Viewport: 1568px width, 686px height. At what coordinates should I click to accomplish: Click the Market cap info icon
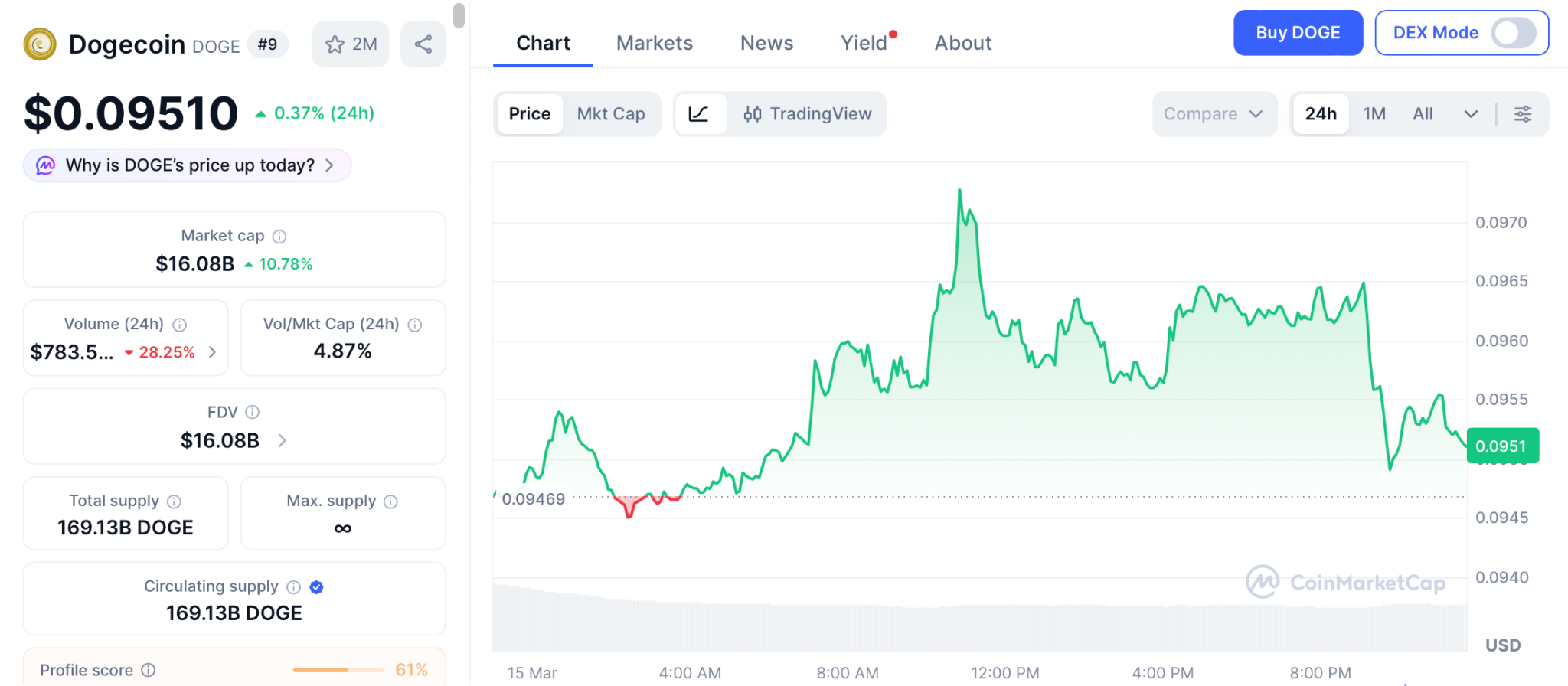[x=279, y=237]
